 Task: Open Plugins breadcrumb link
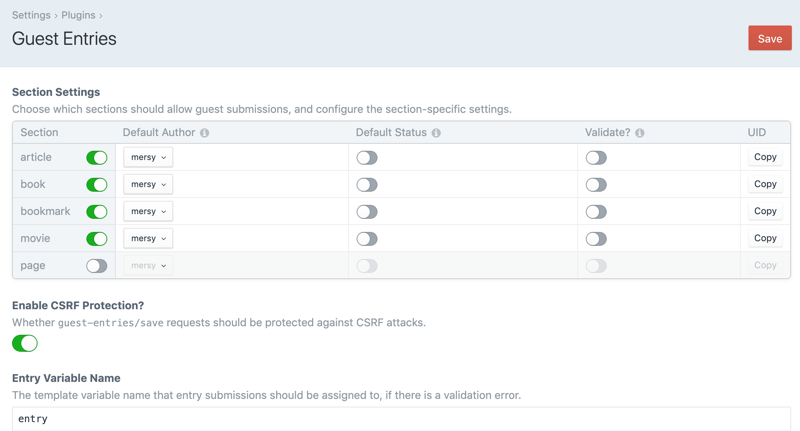(78, 15)
